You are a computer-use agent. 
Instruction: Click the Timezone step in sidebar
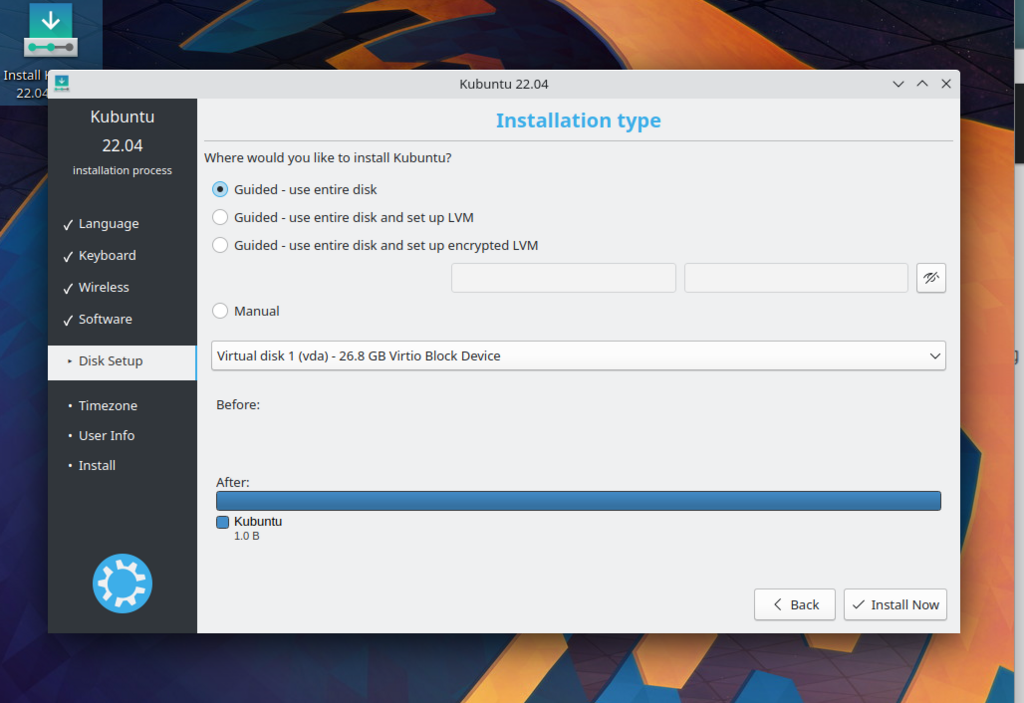[107, 406]
